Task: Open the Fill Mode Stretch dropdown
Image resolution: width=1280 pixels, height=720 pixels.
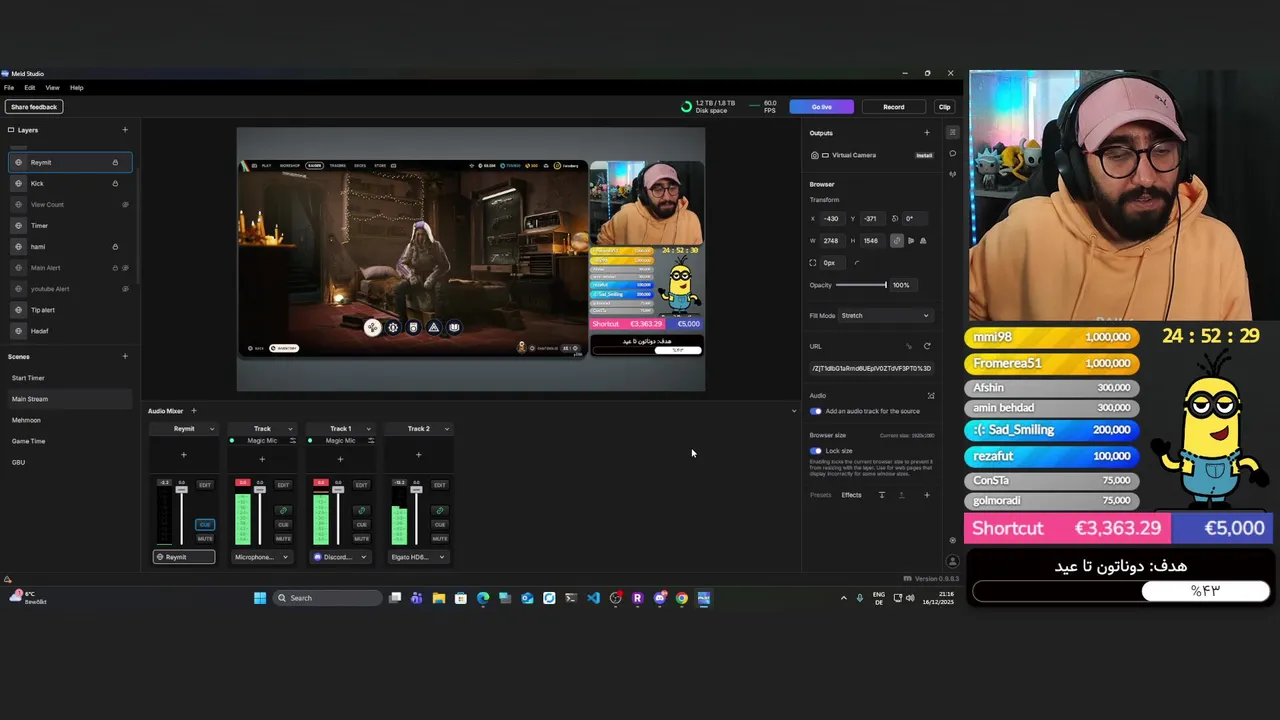Action: point(885,315)
